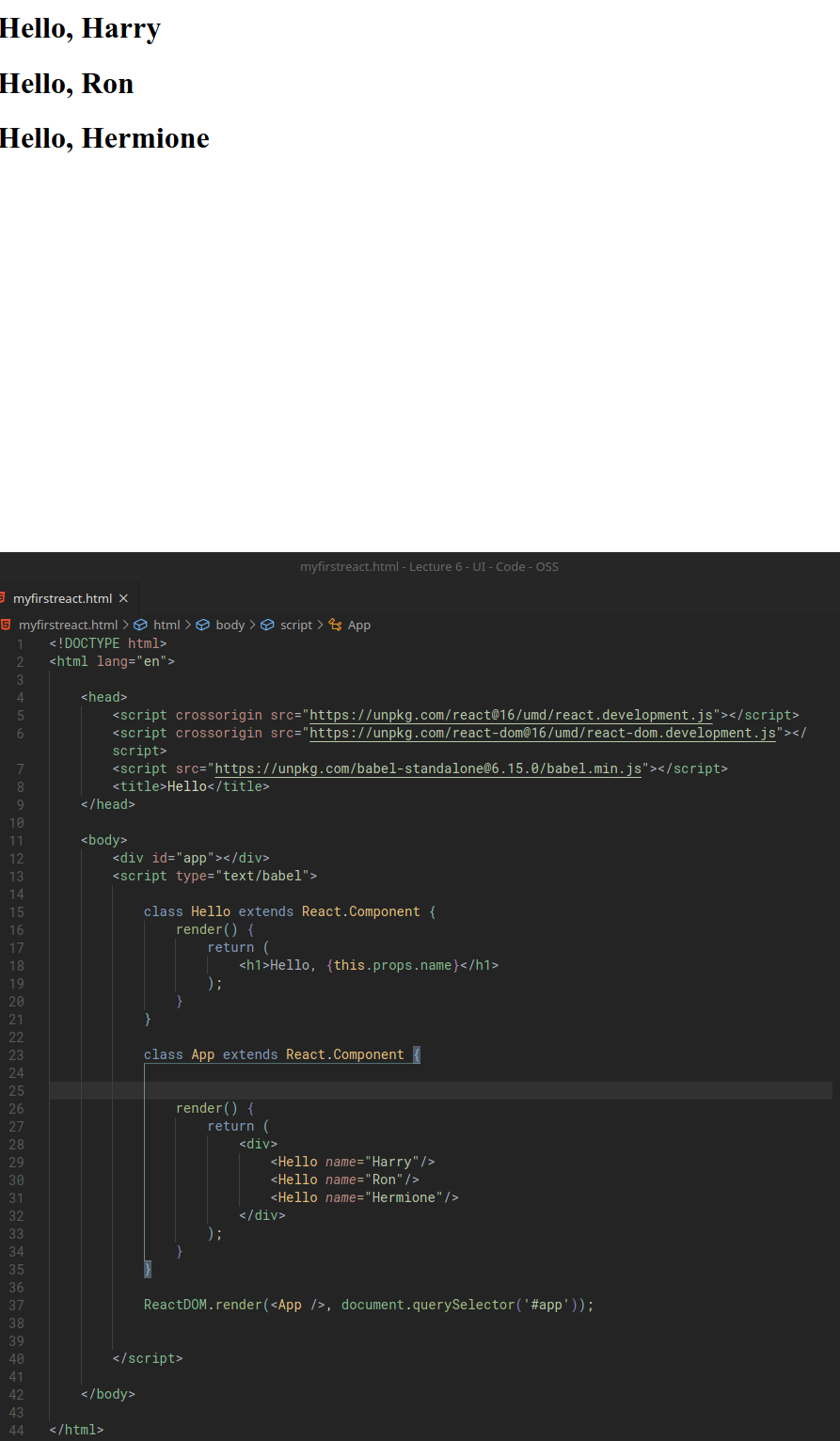Click the closing '</div>' tag on line 32

point(262,1215)
